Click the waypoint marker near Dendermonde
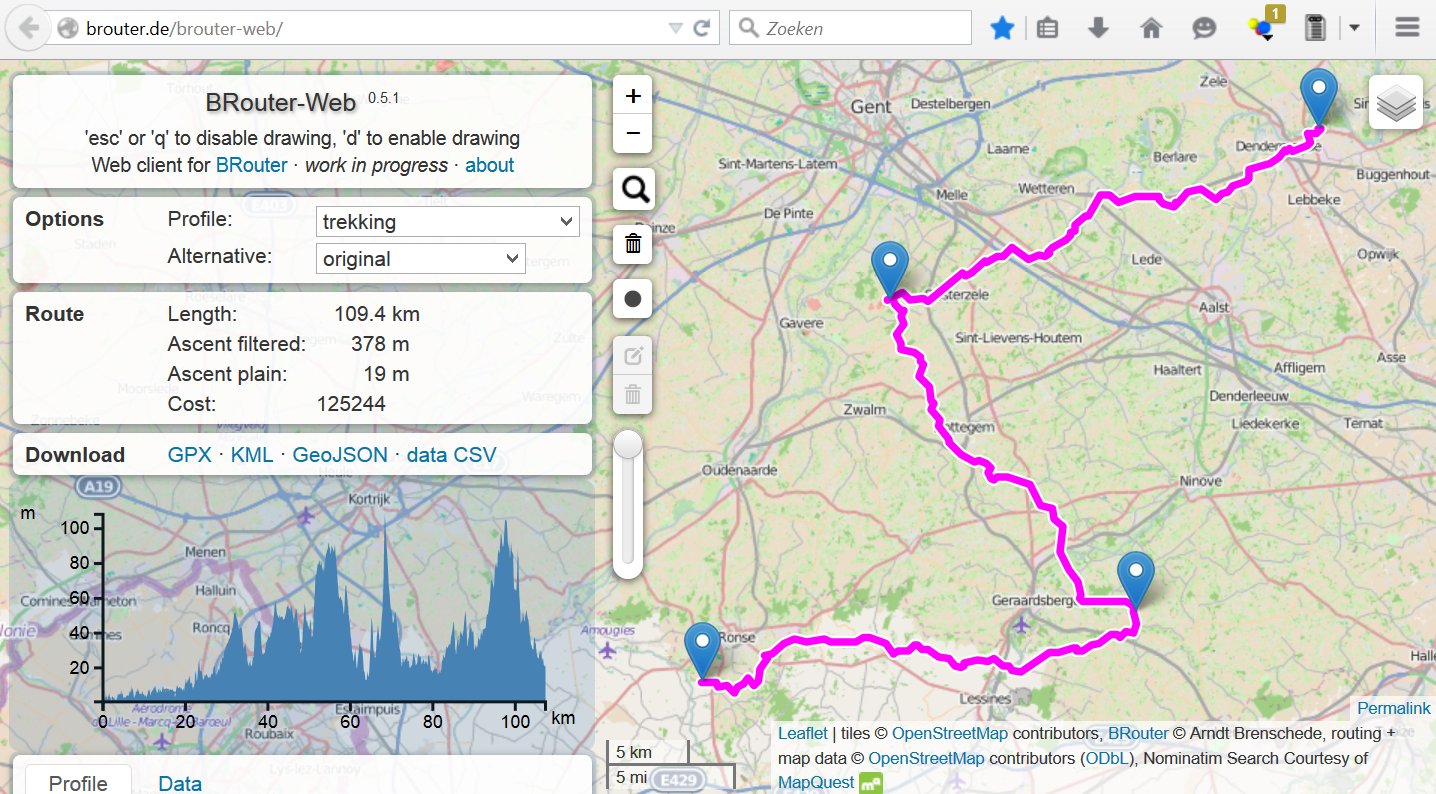 pyautogui.click(x=1319, y=97)
